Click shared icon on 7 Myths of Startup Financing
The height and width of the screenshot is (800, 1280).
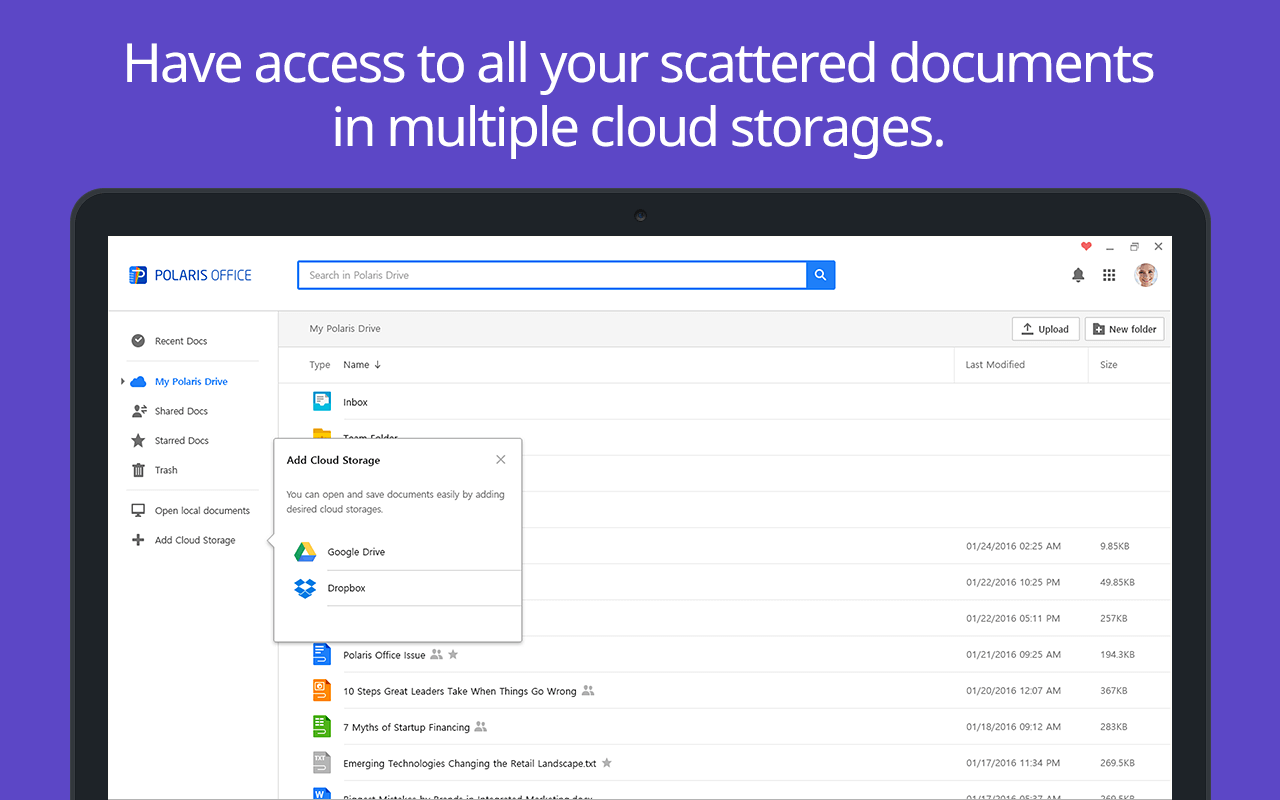click(481, 727)
